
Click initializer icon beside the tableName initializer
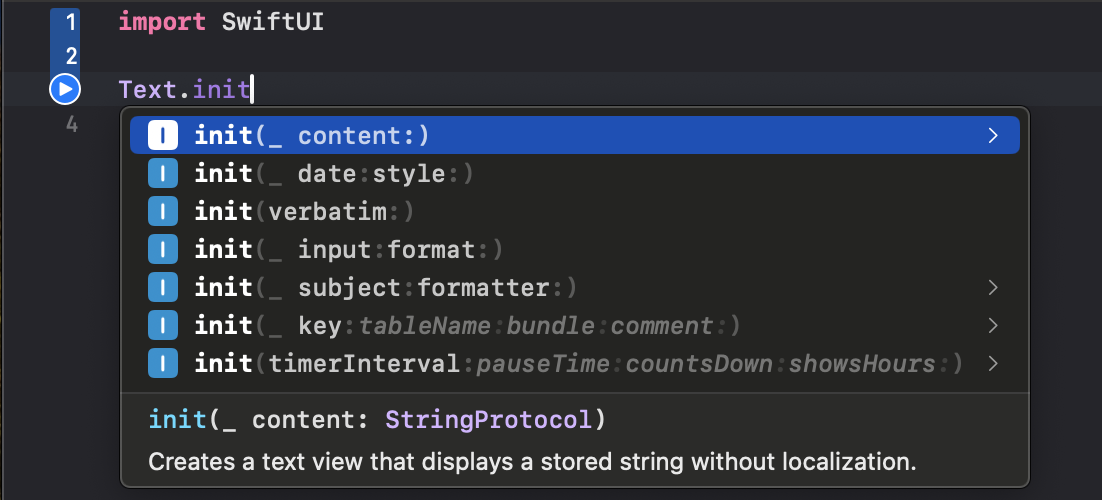point(163,326)
